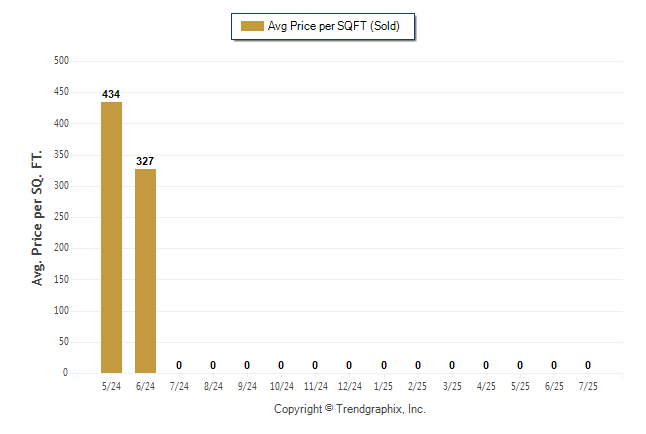This screenshot has width=646, height=434.
Task: Click the 1/25 x-axis month label
Action: click(x=384, y=386)
